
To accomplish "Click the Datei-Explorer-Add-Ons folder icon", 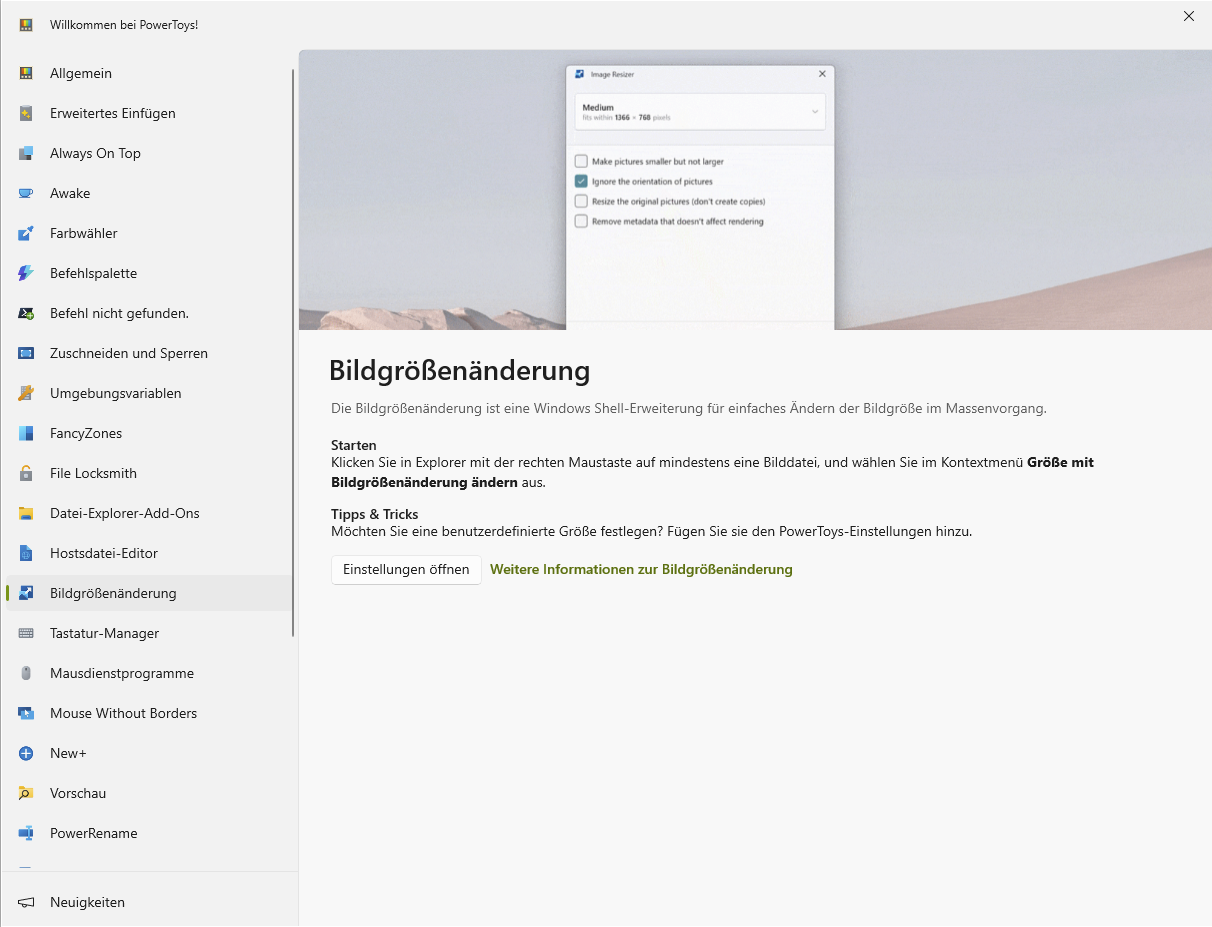I will tap(26, 513).
